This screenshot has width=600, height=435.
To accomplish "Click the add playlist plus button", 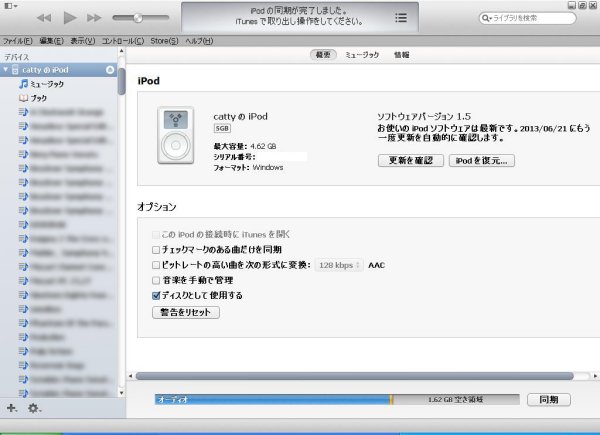I will [x=11, y=408].
